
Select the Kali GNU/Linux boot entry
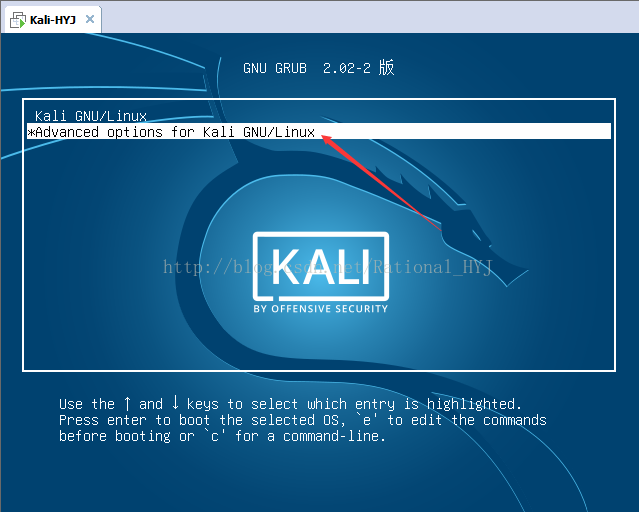[90, 116]
